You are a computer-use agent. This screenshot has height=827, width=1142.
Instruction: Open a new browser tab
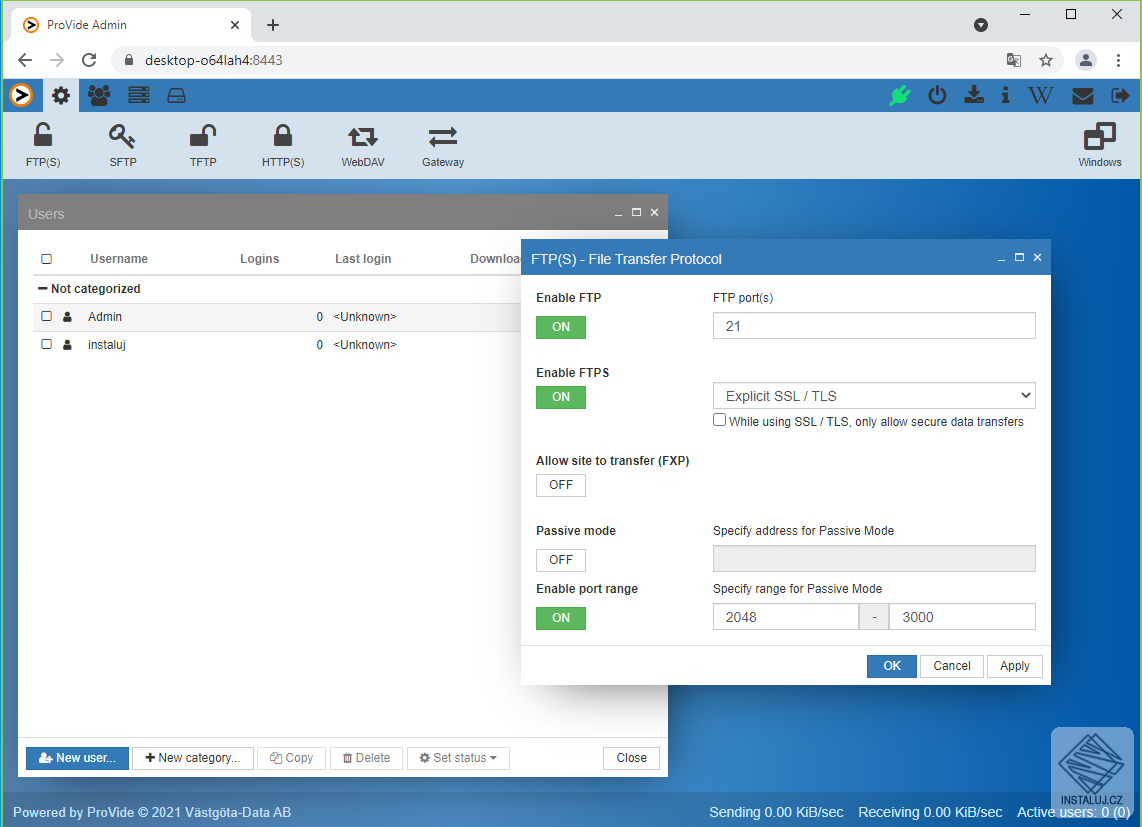[x=272, y=25]
